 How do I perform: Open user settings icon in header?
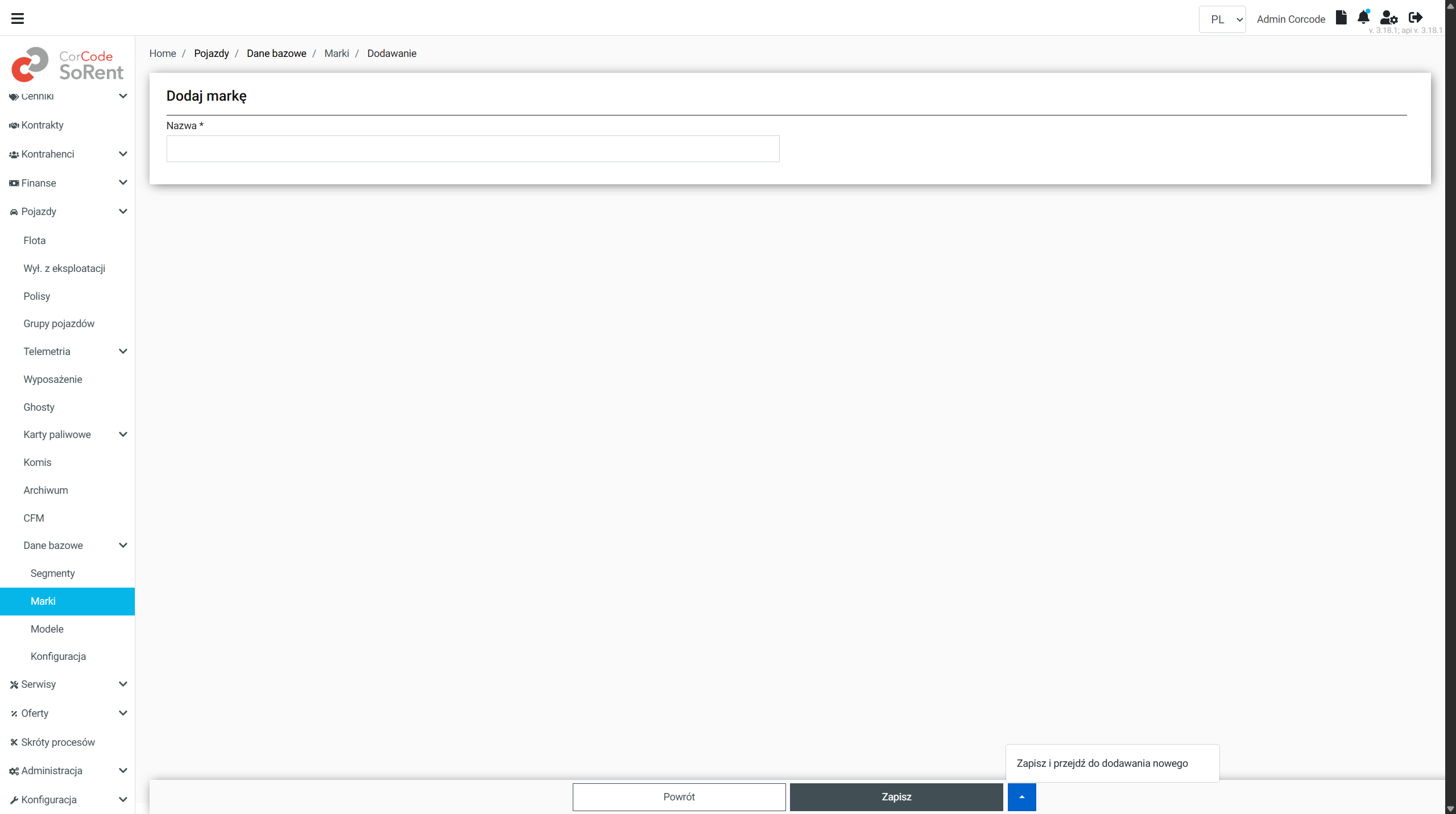pyautogui.click(x=1388, y=18)
